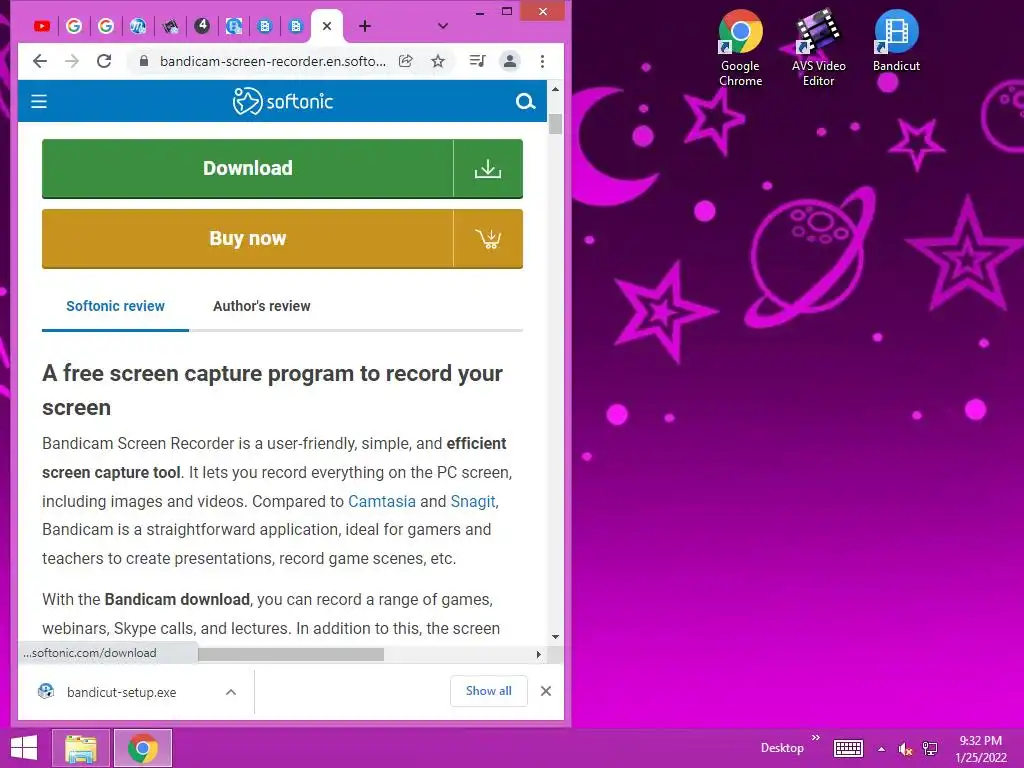Click the Desktop toolbar label in taskbar

pyautogui.click(x=782, y=748)
